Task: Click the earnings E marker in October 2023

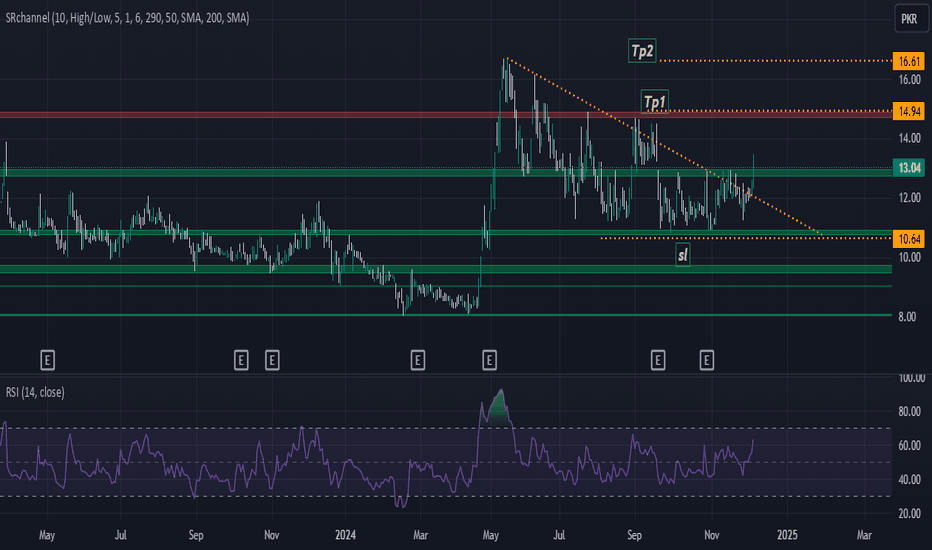Action: coord(241,360)
